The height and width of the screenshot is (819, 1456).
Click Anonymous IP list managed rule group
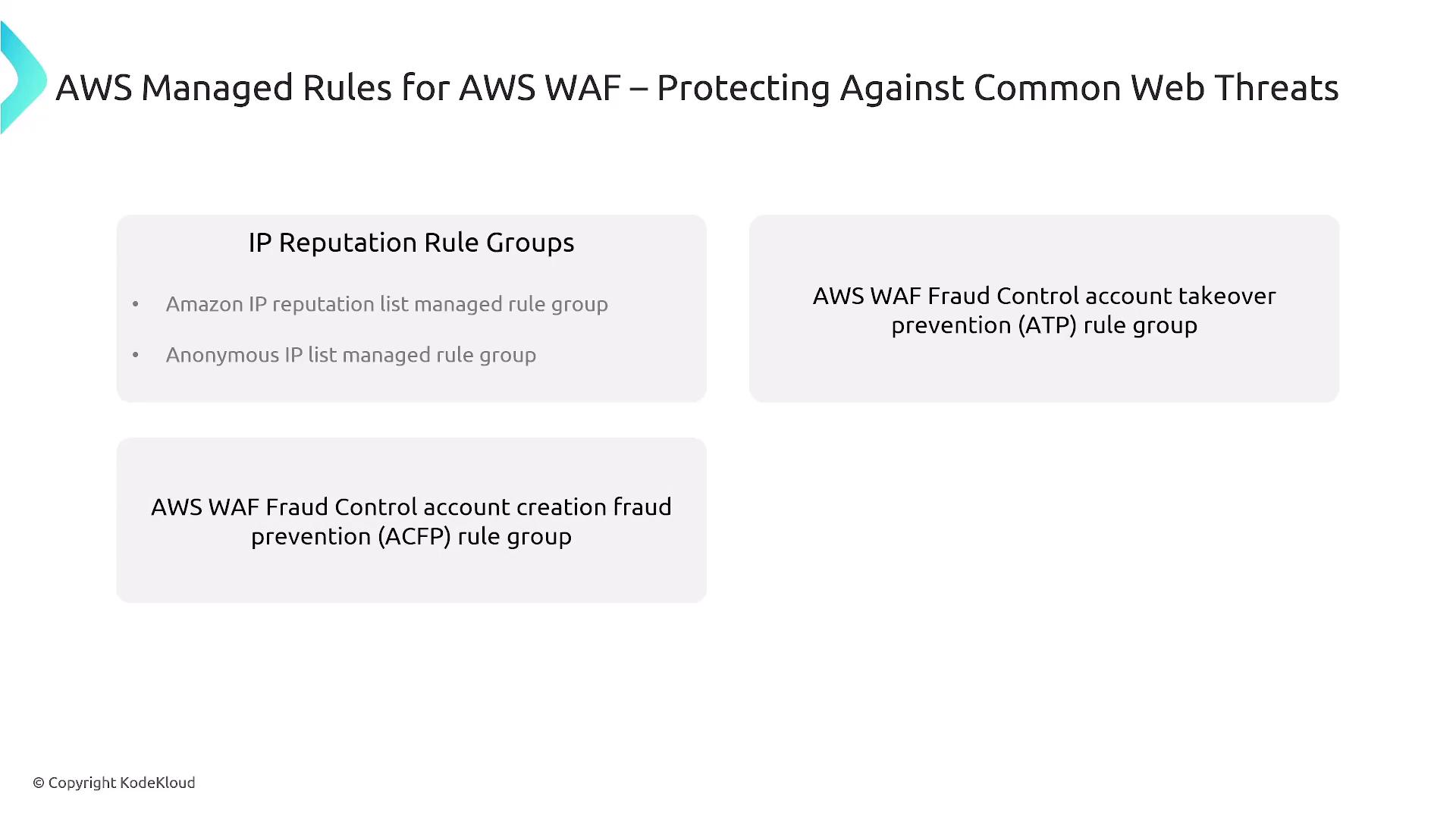point(350,355)
